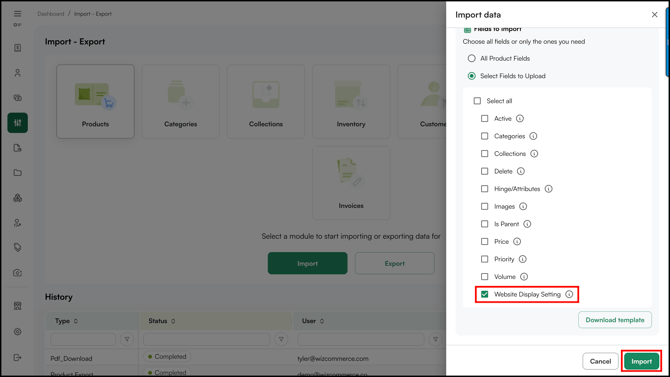Tick the Delete field checkbox
This screenshot has height=377, width=670.
[x=485, y=171]
